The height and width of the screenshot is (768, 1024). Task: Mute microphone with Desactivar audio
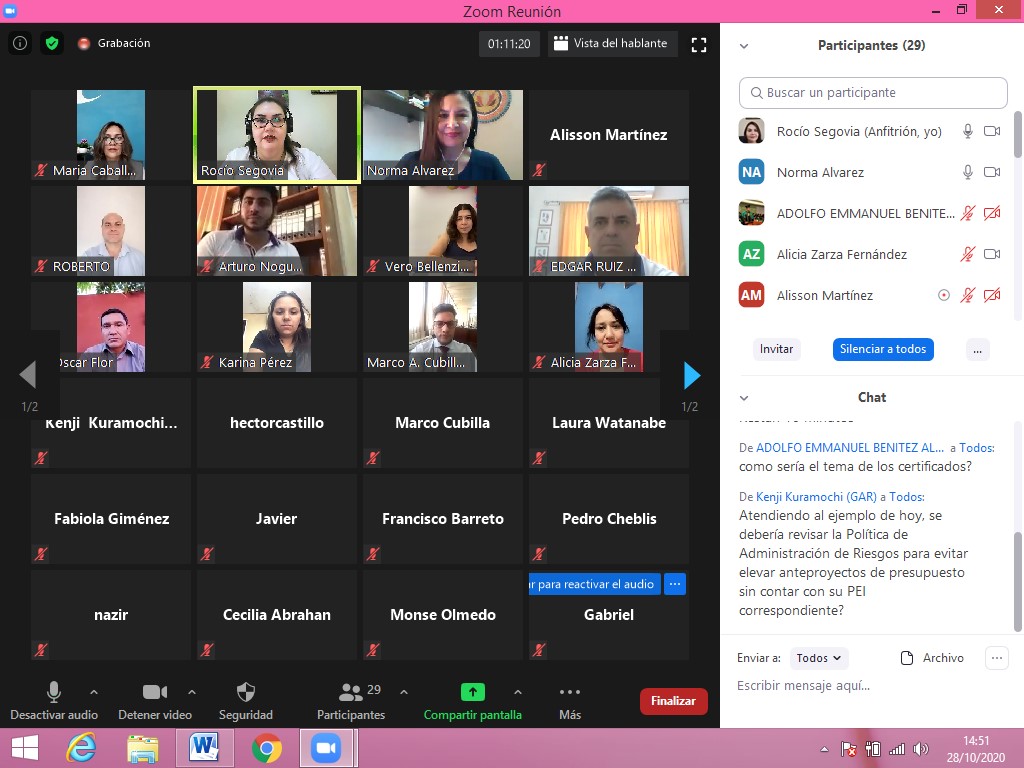54,701
